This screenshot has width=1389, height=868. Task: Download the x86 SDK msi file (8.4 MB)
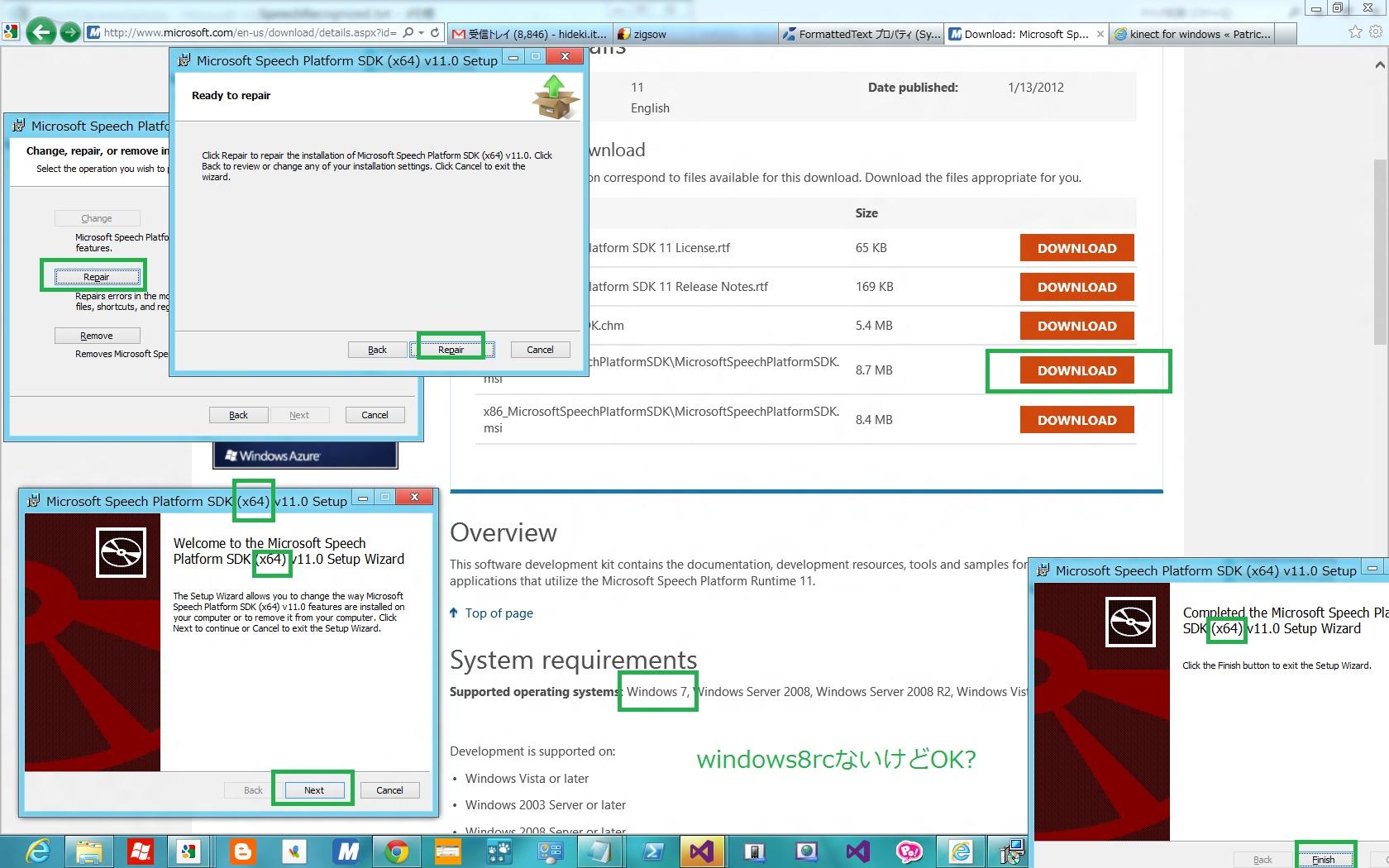click(x=1076, y=420)
